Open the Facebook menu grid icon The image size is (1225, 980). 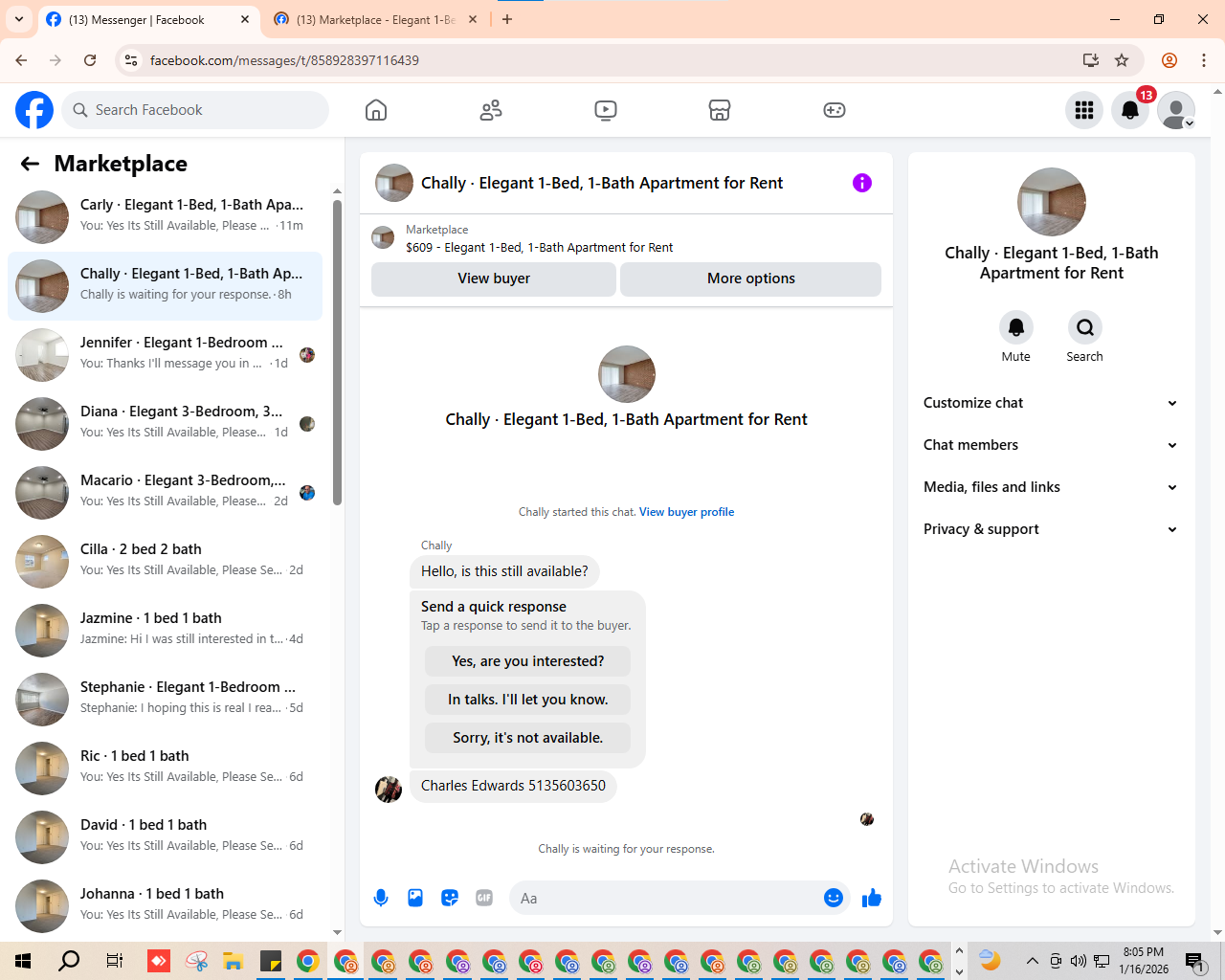click(1084, 110)
